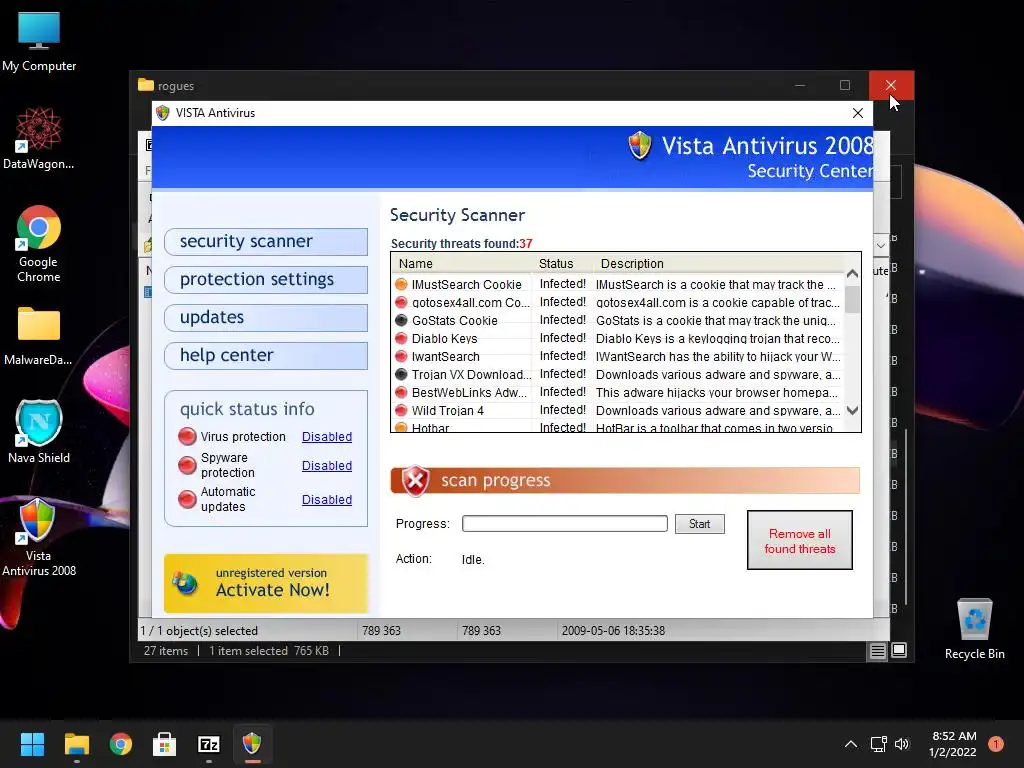Click the scan progress red X shield
The height and width of the screenshot is (768, 1024).
(x=415, y=481)
